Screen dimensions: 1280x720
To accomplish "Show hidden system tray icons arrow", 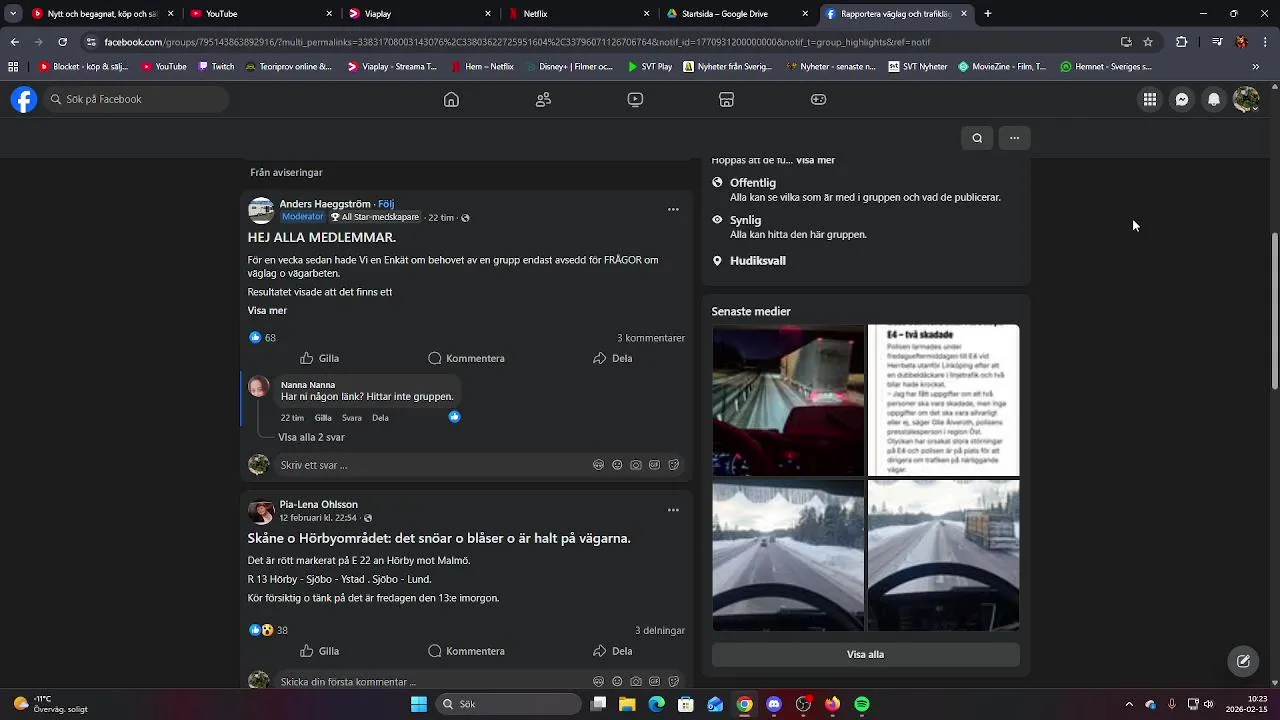I will pos(1129,704).
